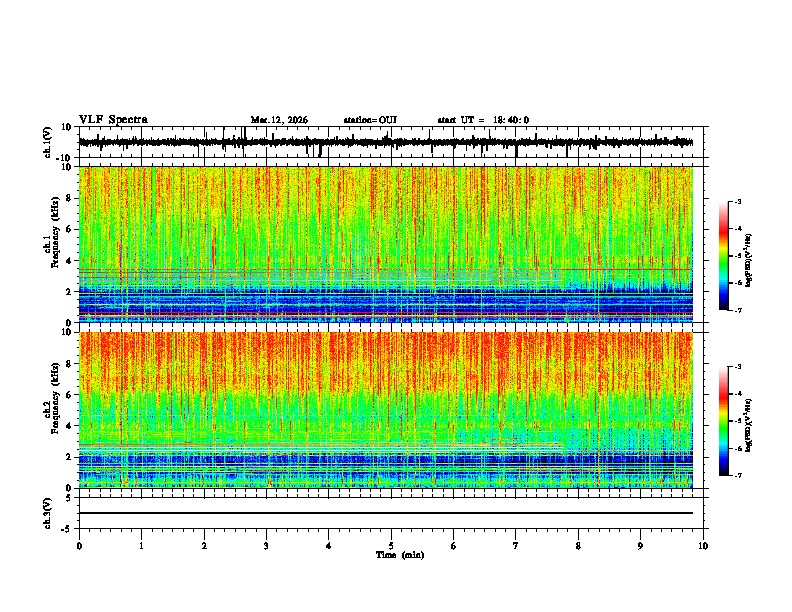792x612 pixels.
Task: Click inside the ch.1 spectrogram panel
Action: click(386, 244)
